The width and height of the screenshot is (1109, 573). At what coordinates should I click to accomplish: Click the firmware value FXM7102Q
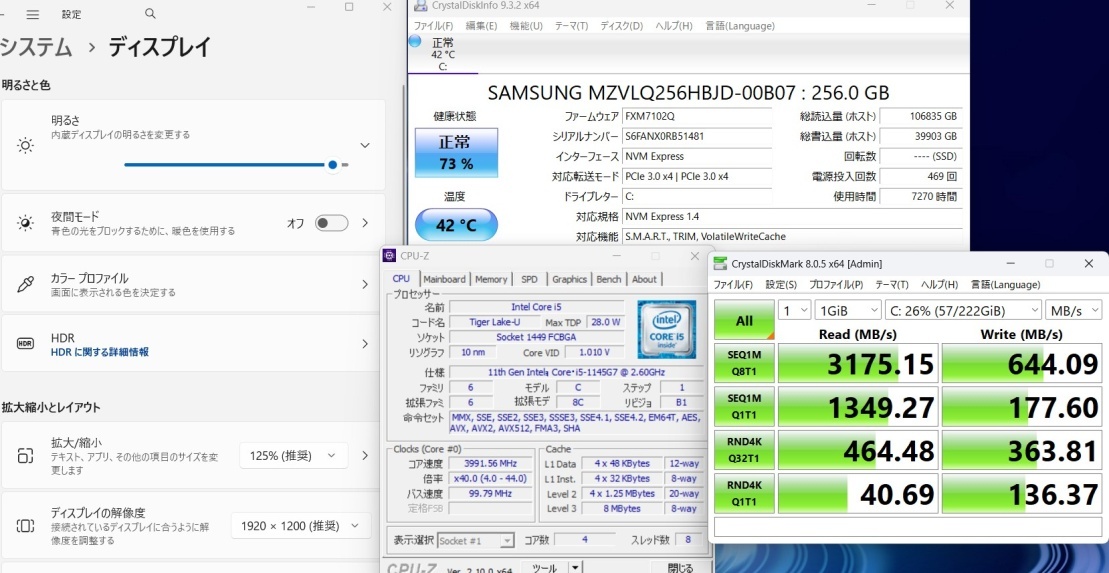(x=697, y=117)
